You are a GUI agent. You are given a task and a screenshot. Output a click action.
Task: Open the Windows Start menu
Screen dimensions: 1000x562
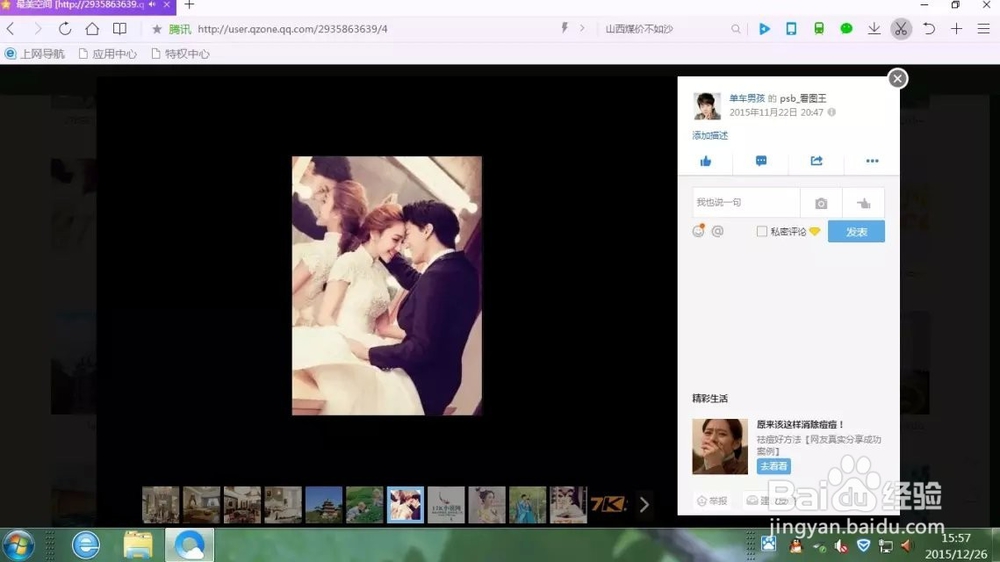click(x=18, y=545)
